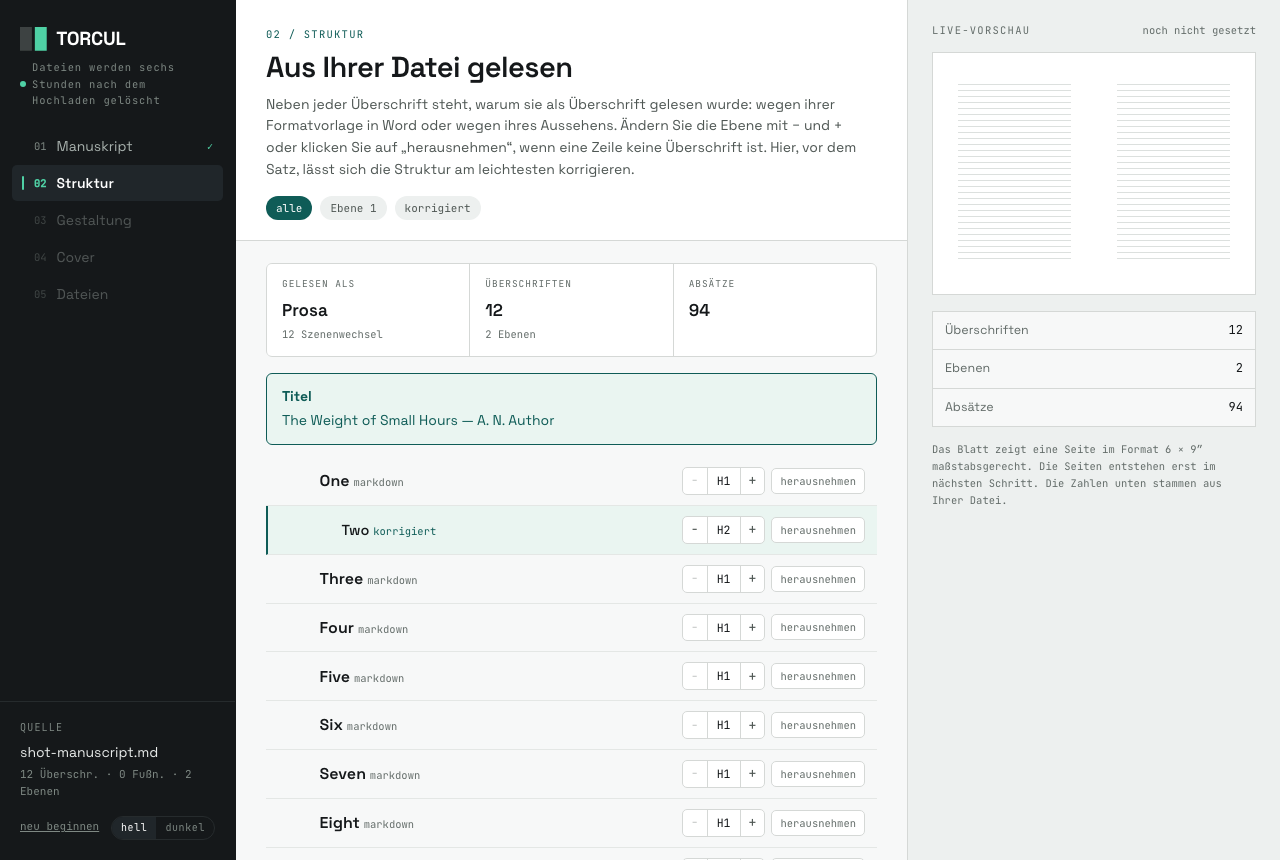Click the 'shot-manuscript.md' source filename

(89, 752)
